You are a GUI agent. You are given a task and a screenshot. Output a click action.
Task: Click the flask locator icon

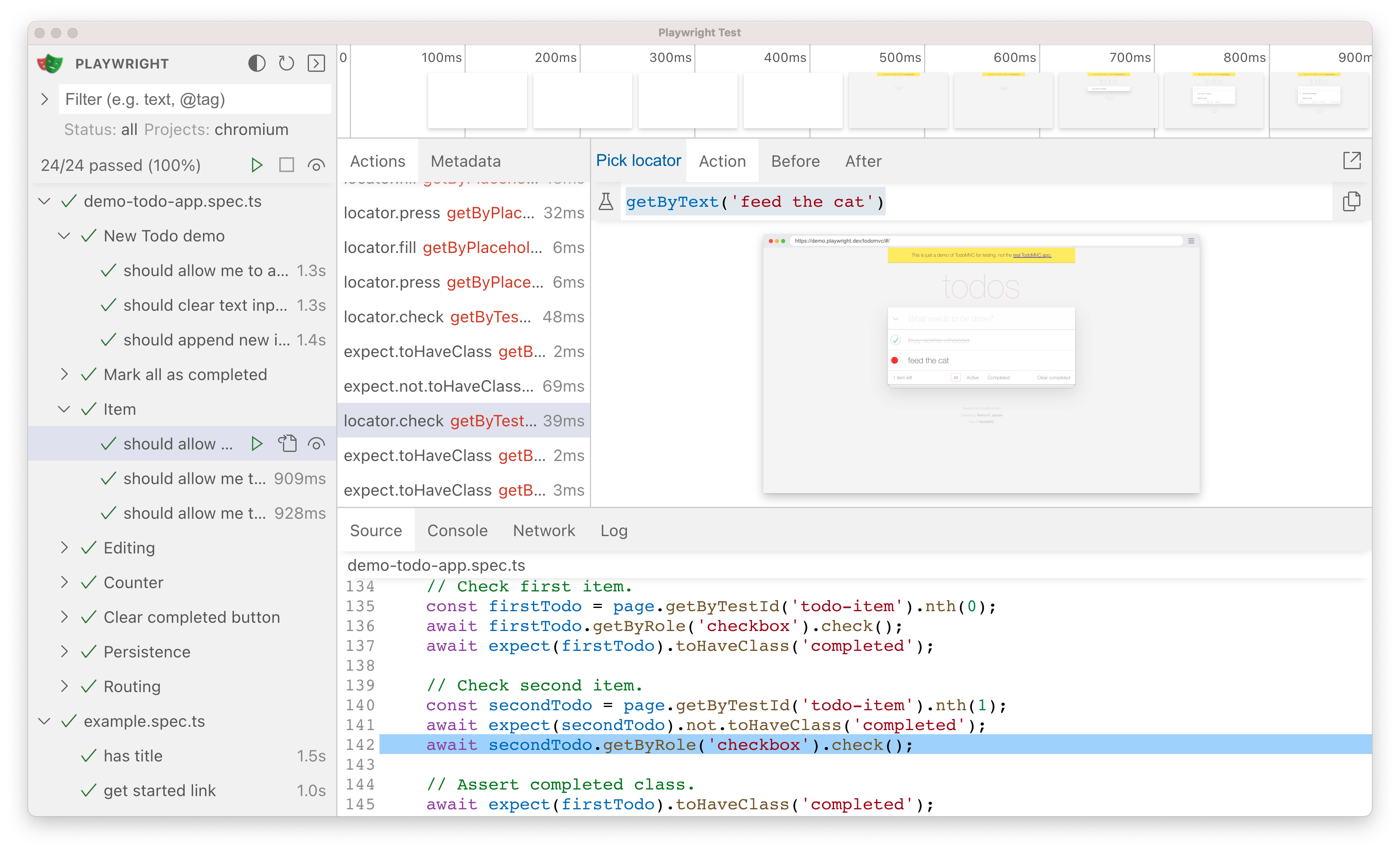tap(606, 201)
